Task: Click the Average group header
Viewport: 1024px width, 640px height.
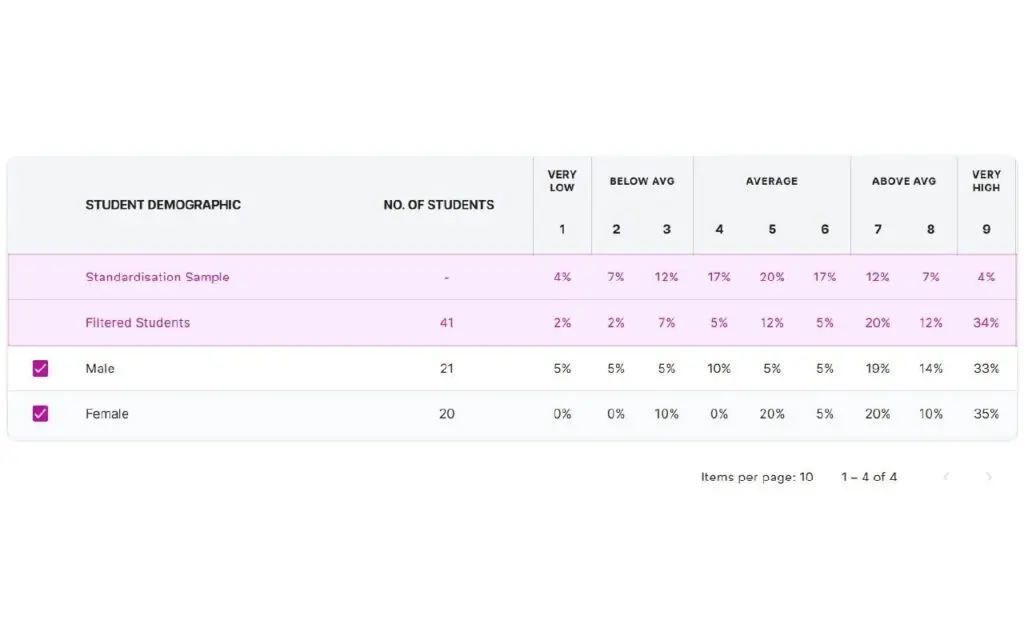Action: pos(771,181)
